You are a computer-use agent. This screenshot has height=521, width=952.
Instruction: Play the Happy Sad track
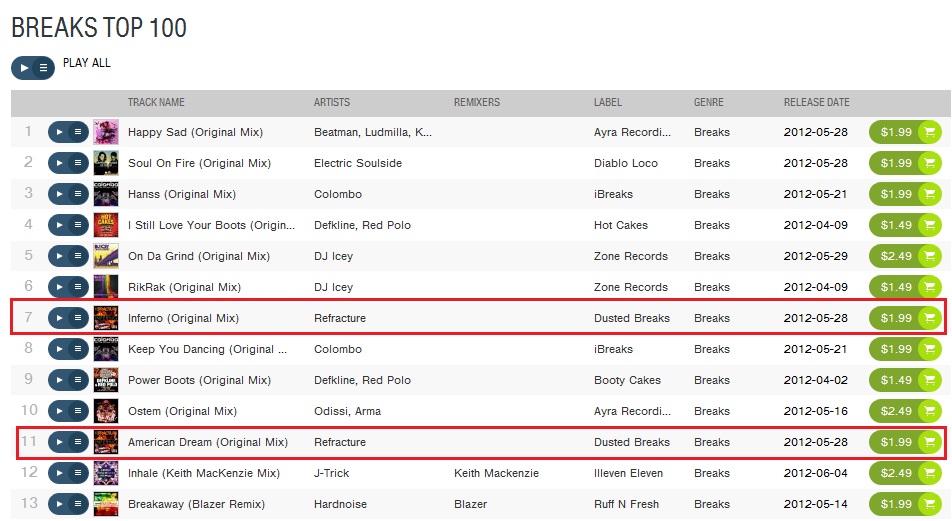pos(60,132)
